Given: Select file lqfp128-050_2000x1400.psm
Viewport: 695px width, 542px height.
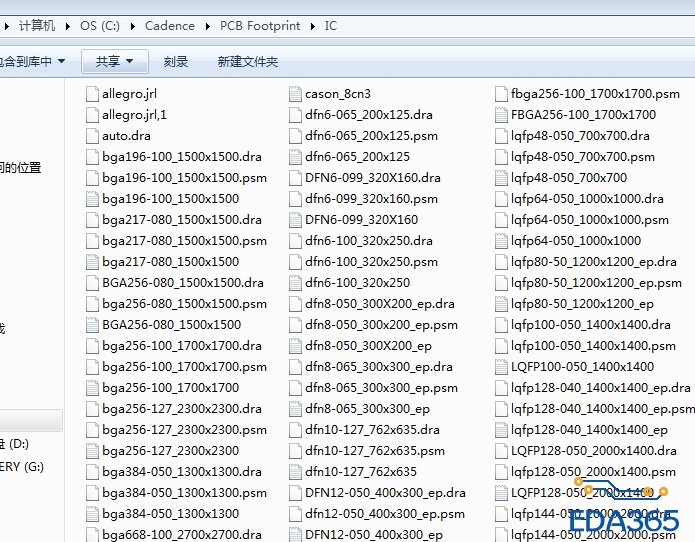Looking at the screenshot, I should (585, 472).
